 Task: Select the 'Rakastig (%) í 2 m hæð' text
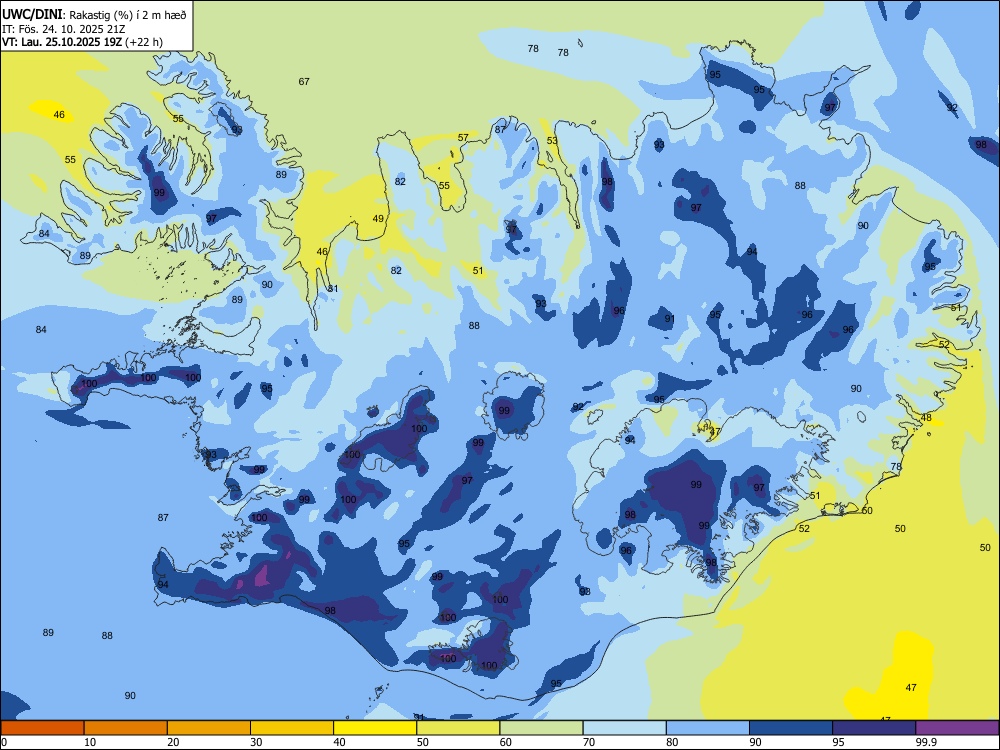click(128, 15)
